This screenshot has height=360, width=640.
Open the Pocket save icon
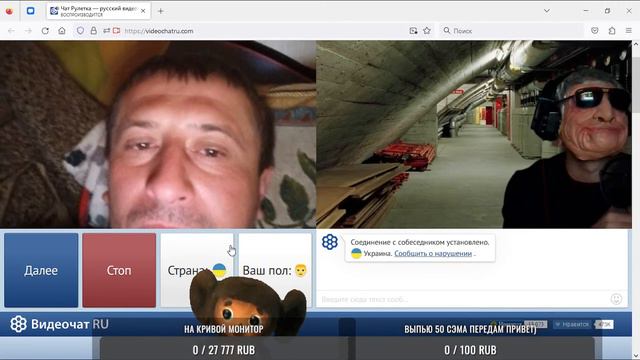click(x=595, y=31)
